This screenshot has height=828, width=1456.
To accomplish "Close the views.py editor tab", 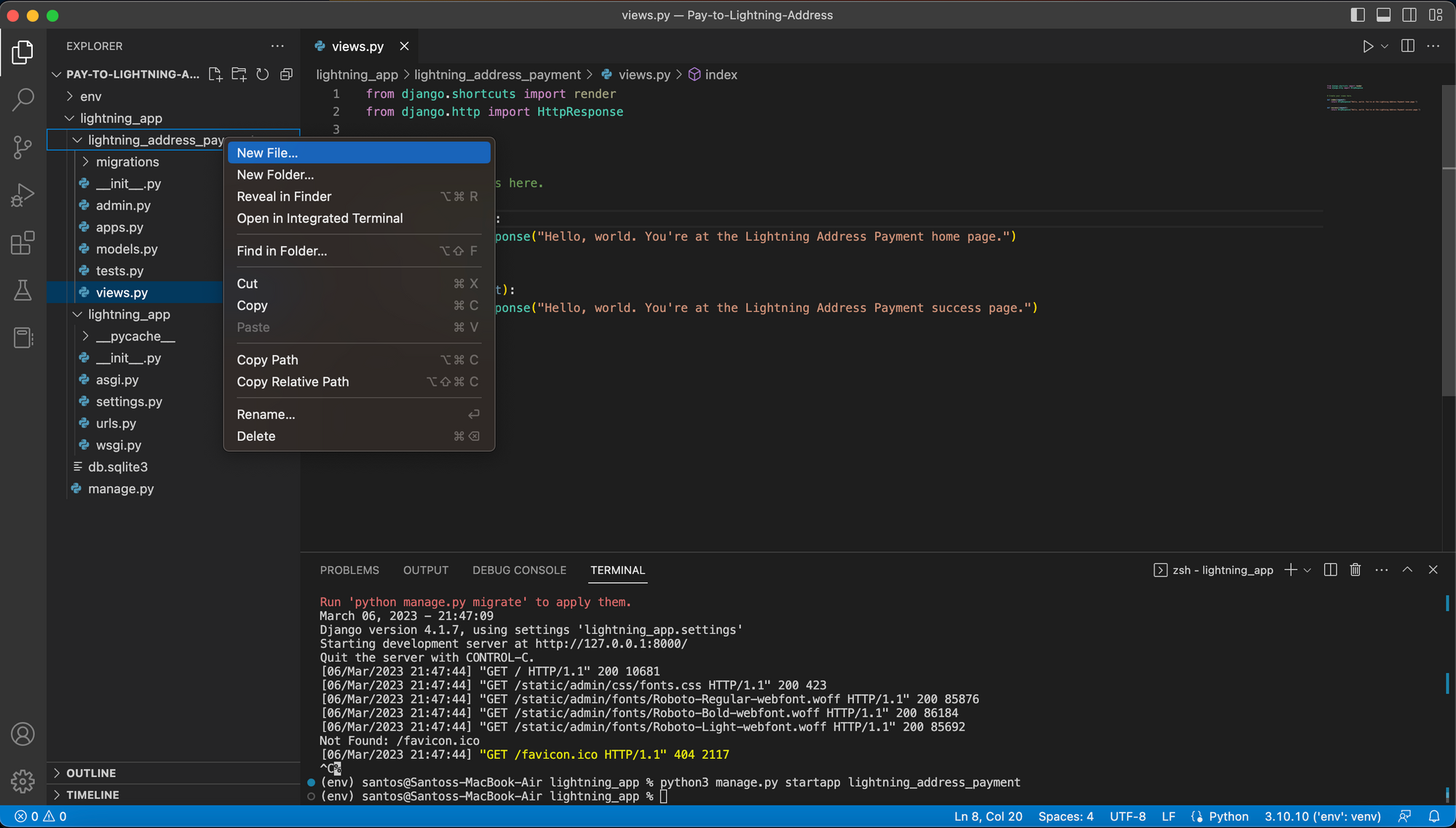I will (404, 46).
